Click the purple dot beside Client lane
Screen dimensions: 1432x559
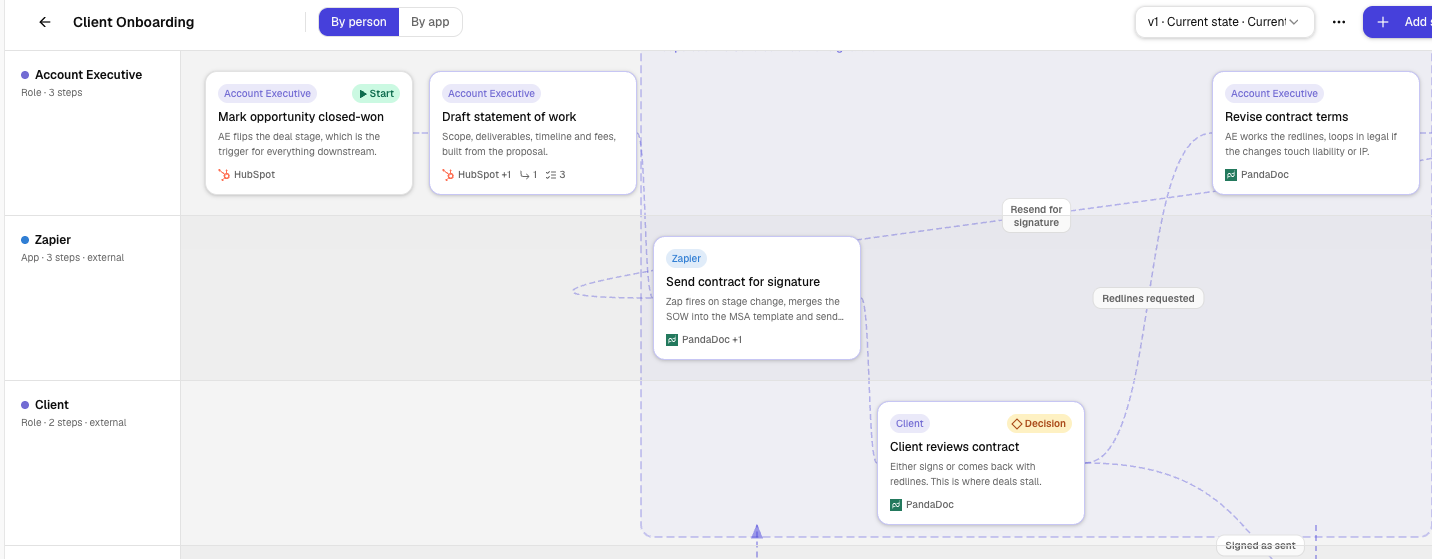(25, 405)
